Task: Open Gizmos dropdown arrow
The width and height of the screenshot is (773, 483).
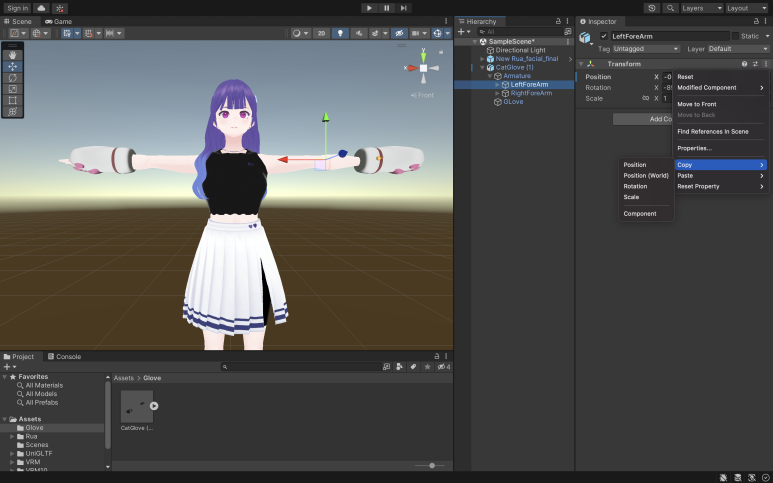Action: [448, 33]
